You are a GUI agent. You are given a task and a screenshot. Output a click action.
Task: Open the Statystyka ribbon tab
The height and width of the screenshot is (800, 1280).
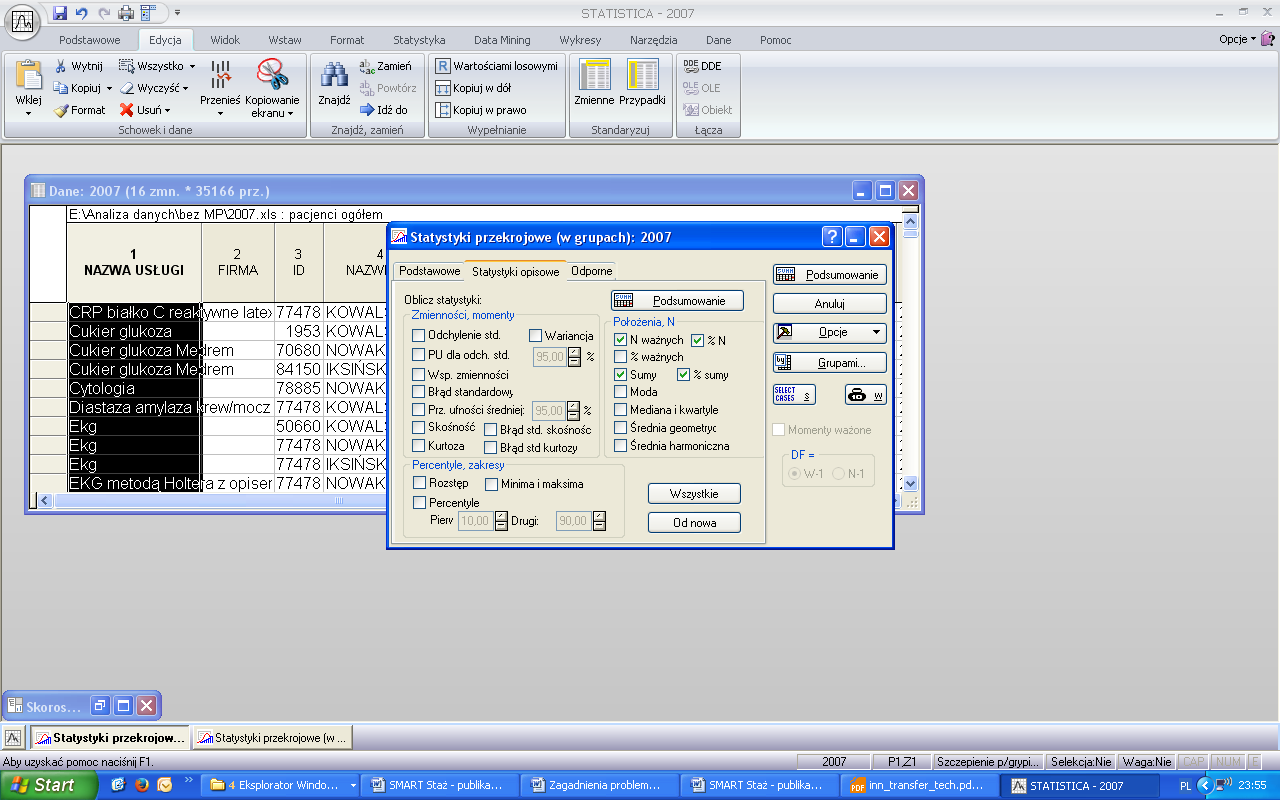click(x=419, y=40)
